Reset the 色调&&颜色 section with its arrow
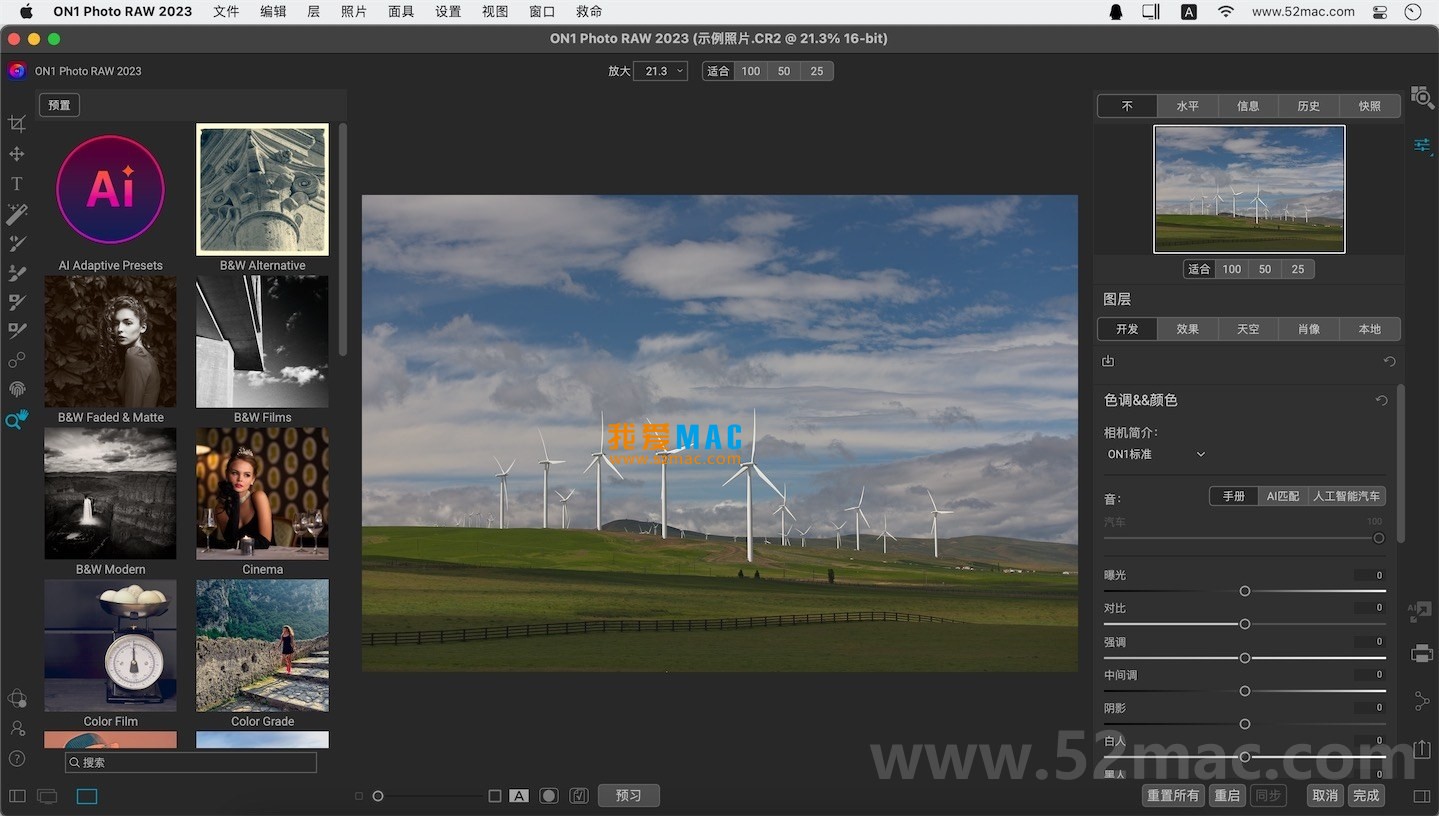1439x816 pixels. click(1382, 400)
